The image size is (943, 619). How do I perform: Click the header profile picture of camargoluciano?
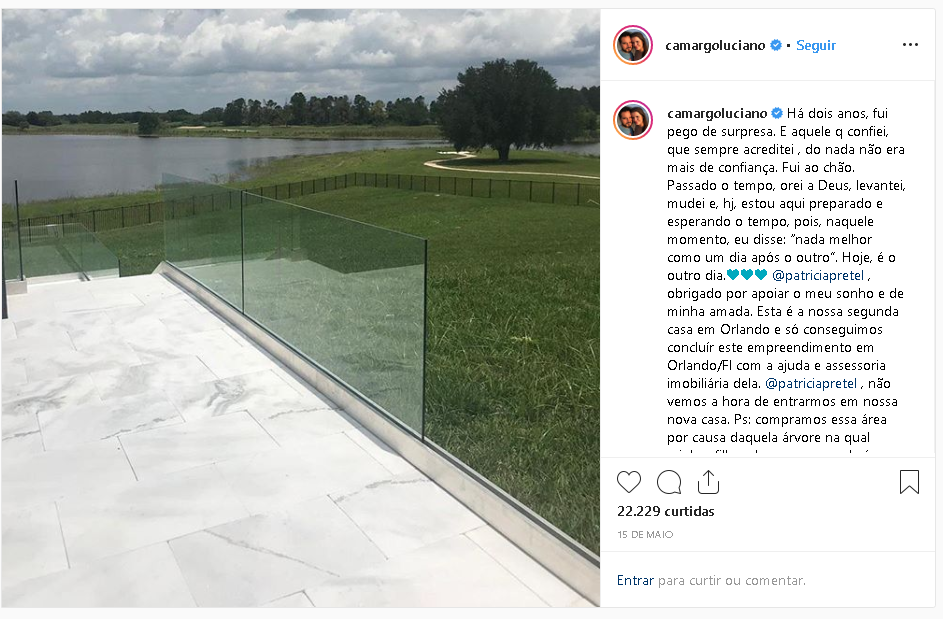click(x=633, y=45)
